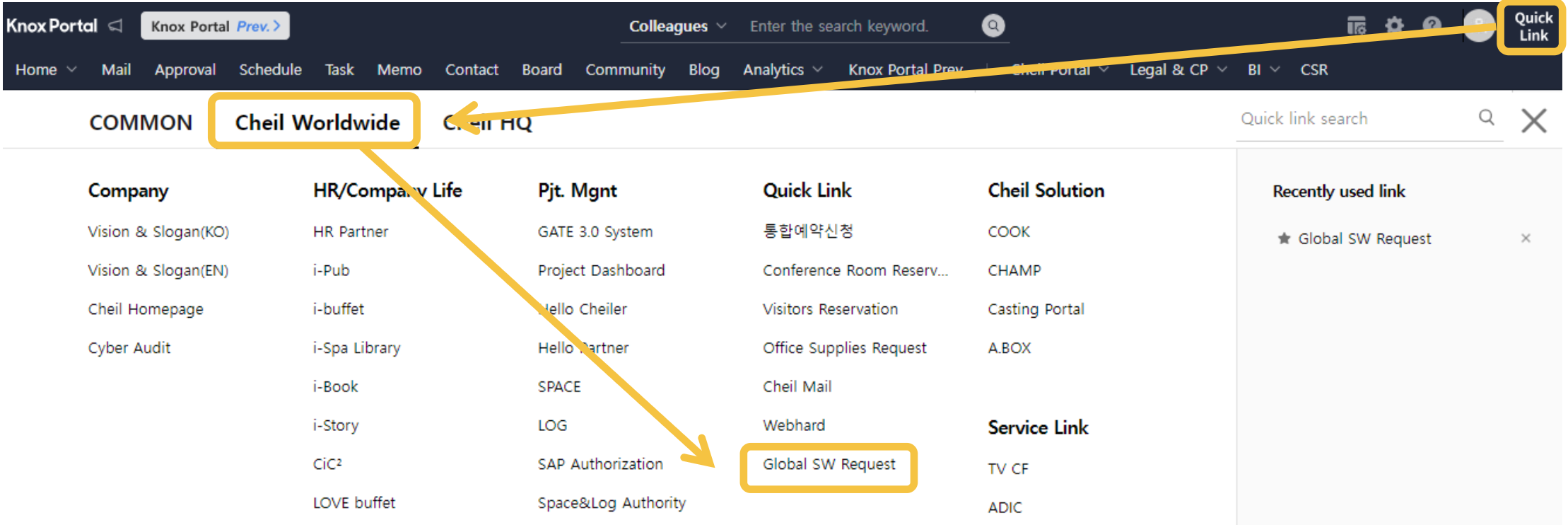Open the LOVE buffet link

[354, 503]
